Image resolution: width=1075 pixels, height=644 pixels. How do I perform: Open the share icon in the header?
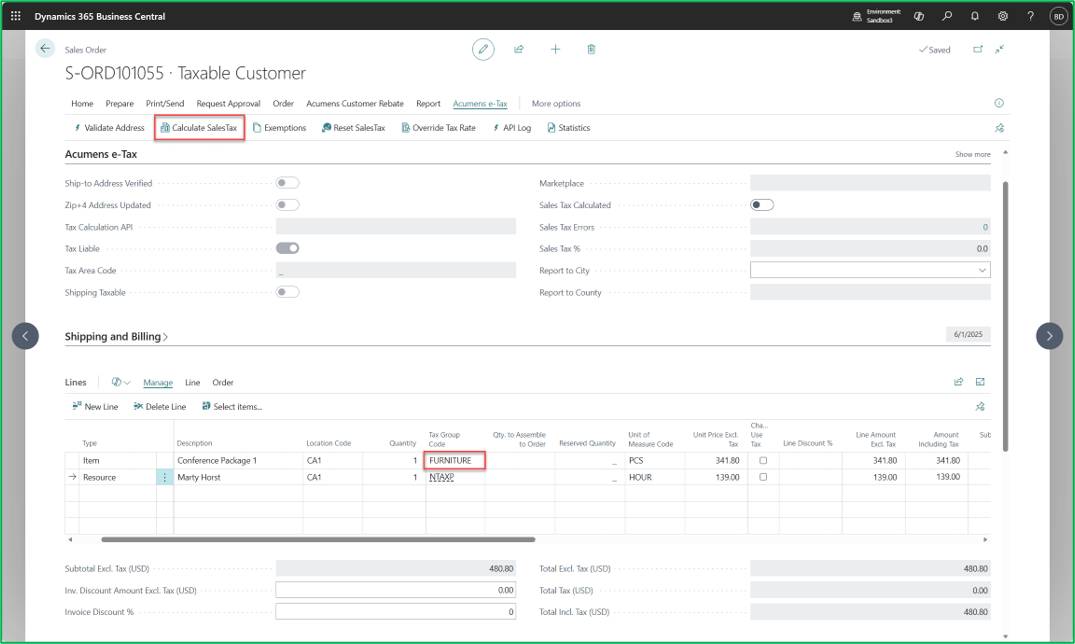click(519, 49)
